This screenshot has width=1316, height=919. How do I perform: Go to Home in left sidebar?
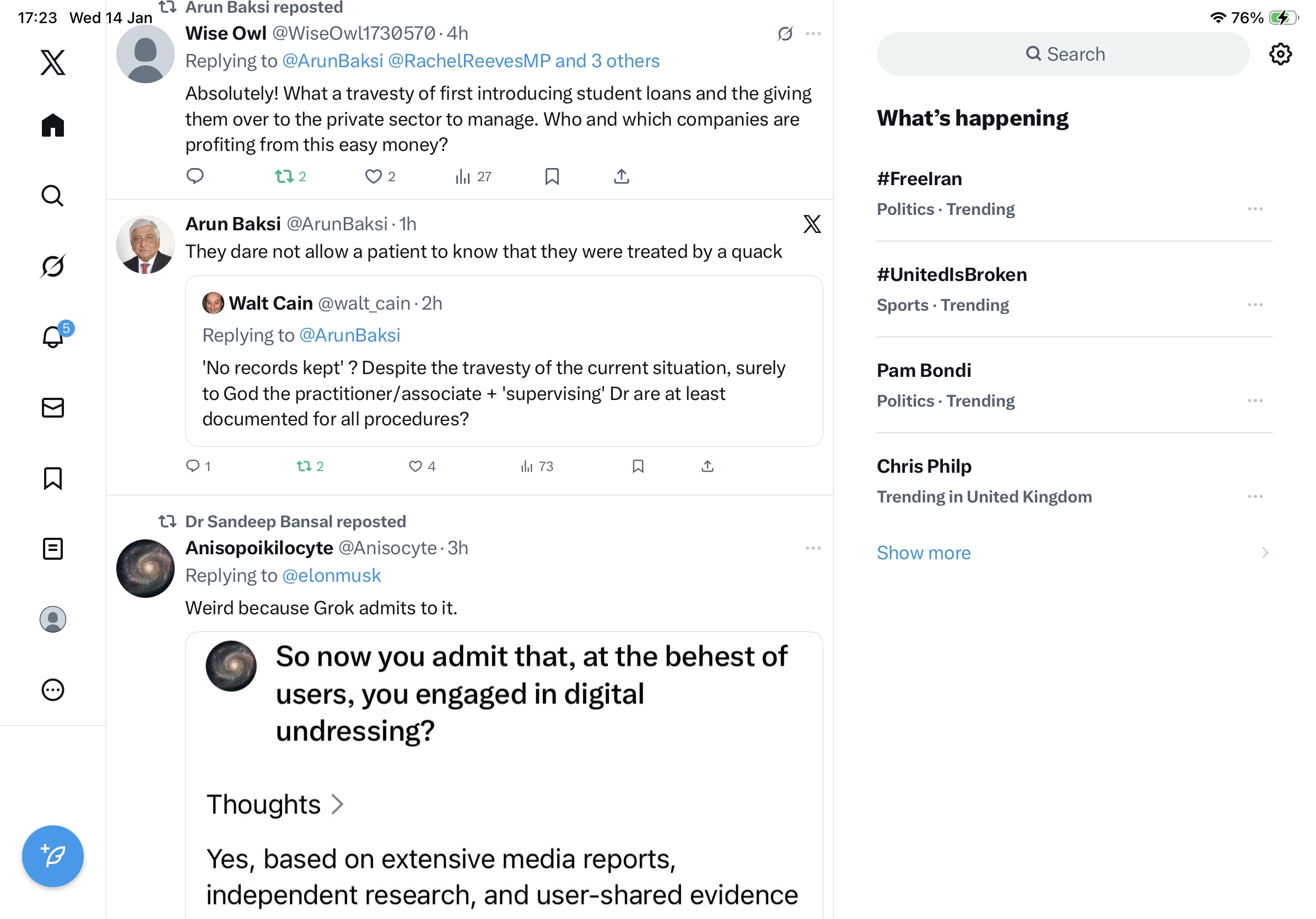(53, 125)
